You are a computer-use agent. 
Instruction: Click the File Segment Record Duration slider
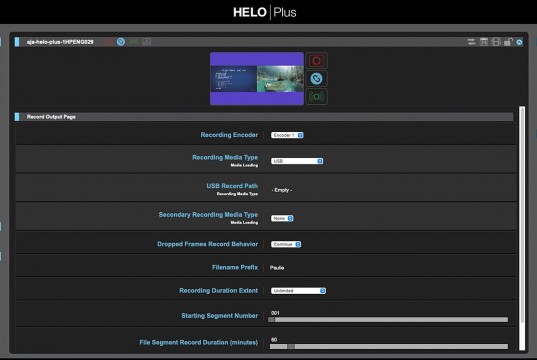tap(389, 346)
